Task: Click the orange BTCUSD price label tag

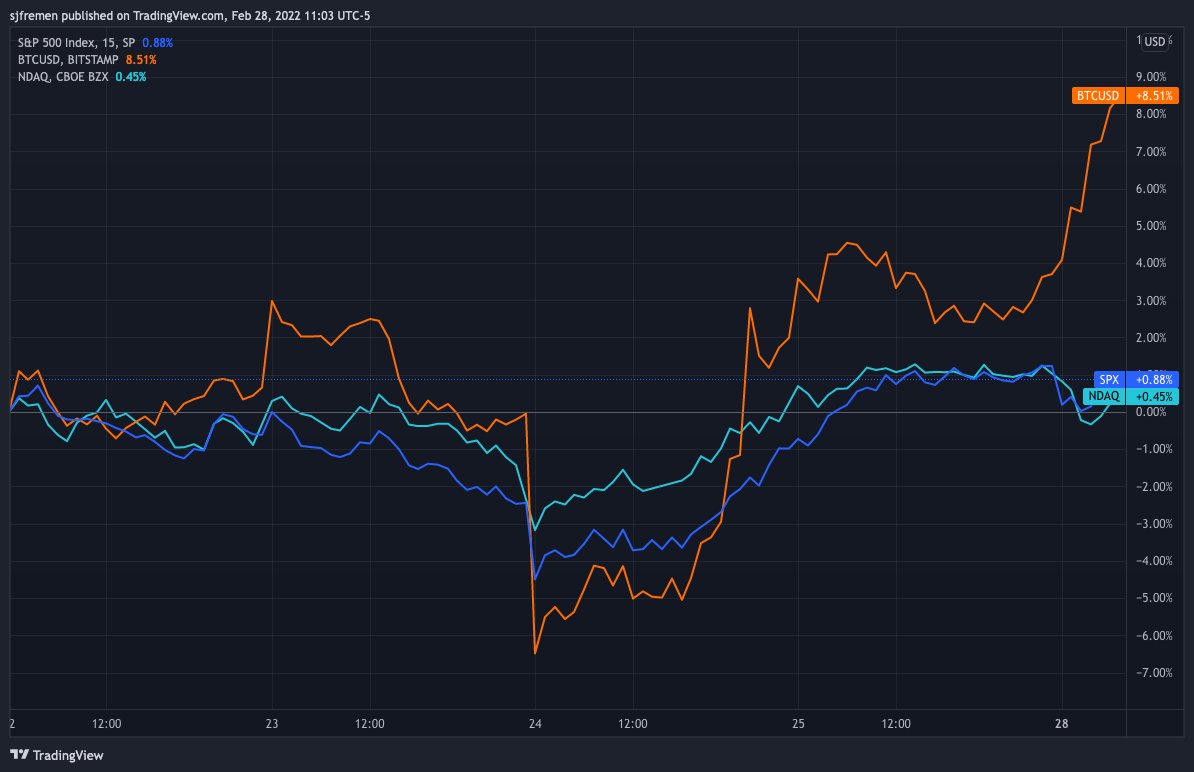Action: (x=1097, y=96)
